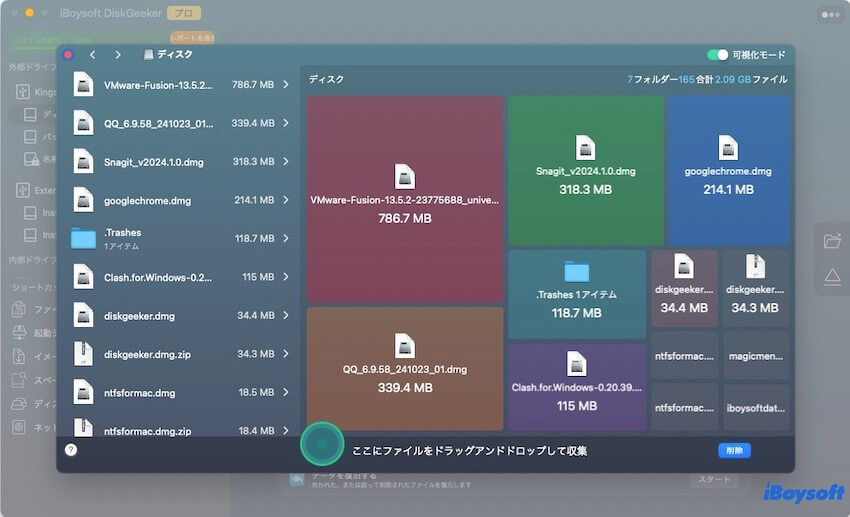Click the プロ badge in title bar
Viewport: 850px width, 517px height.
(183, 13)
